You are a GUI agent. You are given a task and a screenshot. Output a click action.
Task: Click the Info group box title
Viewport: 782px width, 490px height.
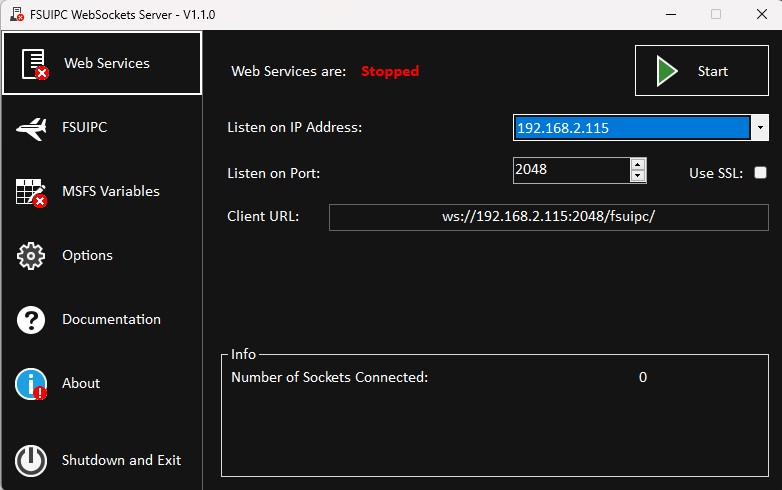(243, 354)
